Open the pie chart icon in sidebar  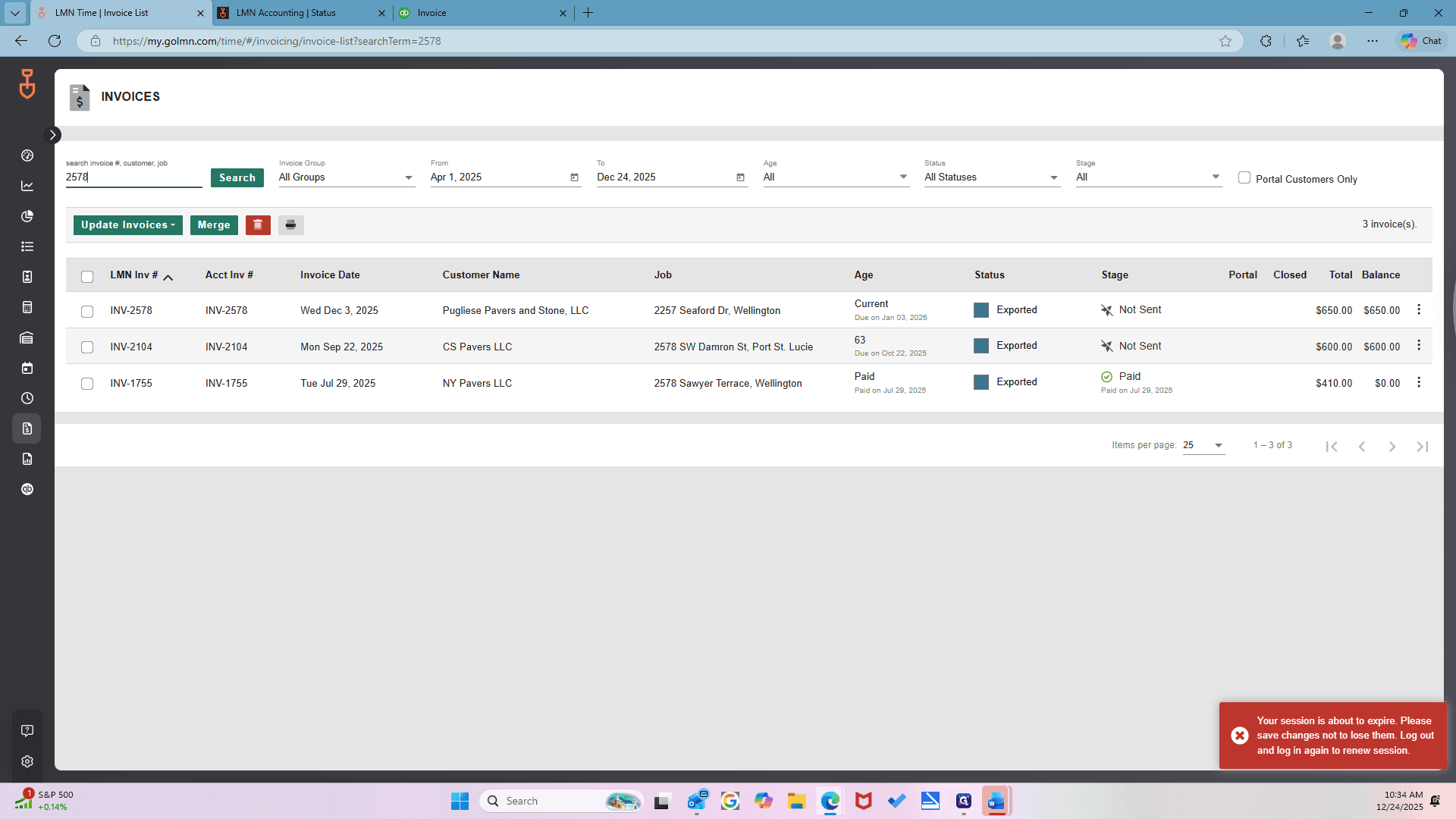[x=27, y=216]
